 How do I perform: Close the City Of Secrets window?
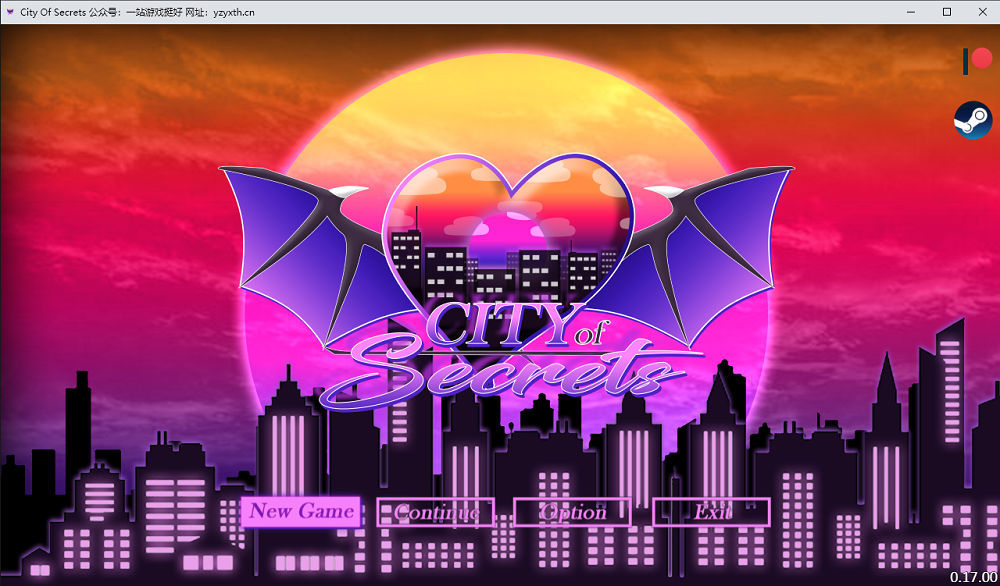[x=982, y=12]
